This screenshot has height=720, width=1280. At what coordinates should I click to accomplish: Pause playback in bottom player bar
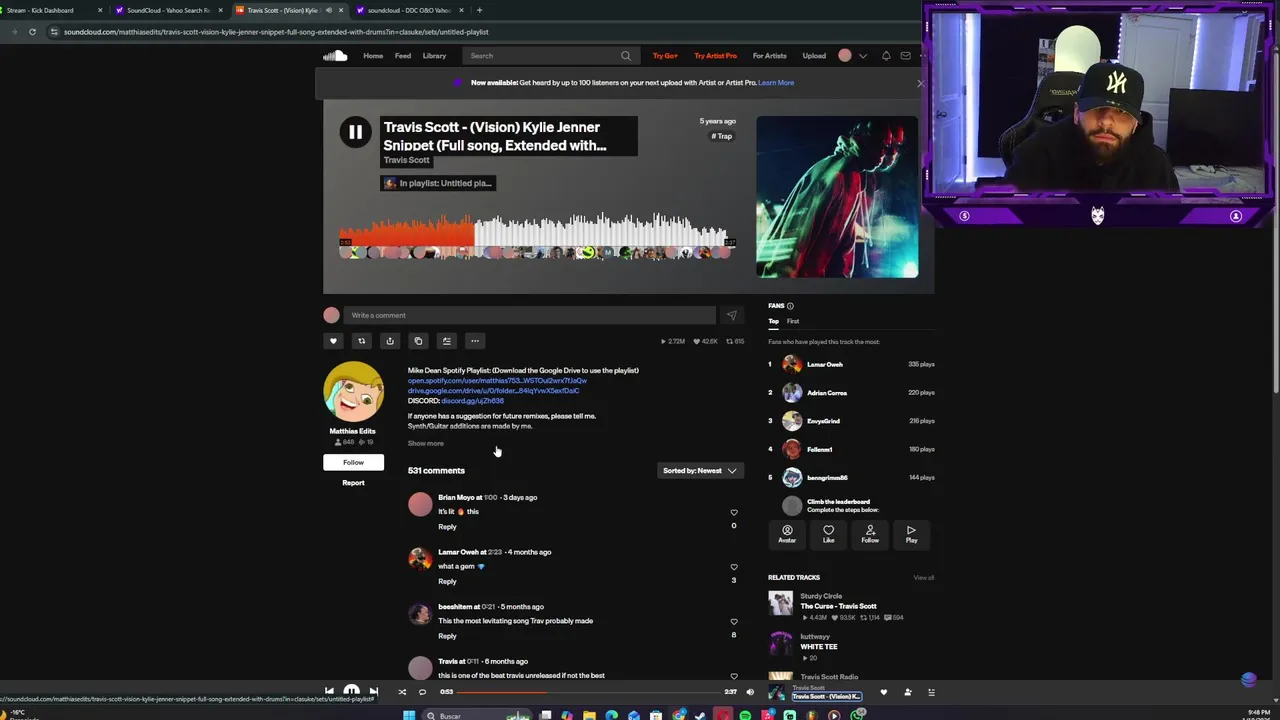351,691
